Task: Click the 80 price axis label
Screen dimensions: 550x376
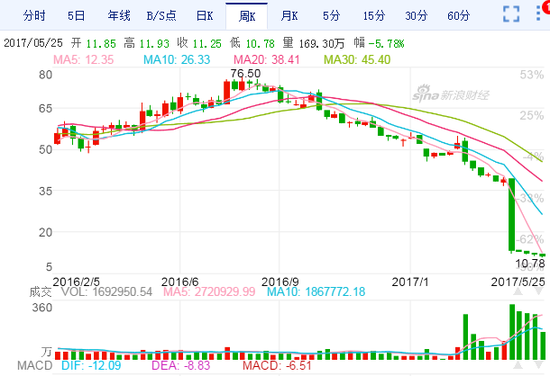Action: point(46,75)
